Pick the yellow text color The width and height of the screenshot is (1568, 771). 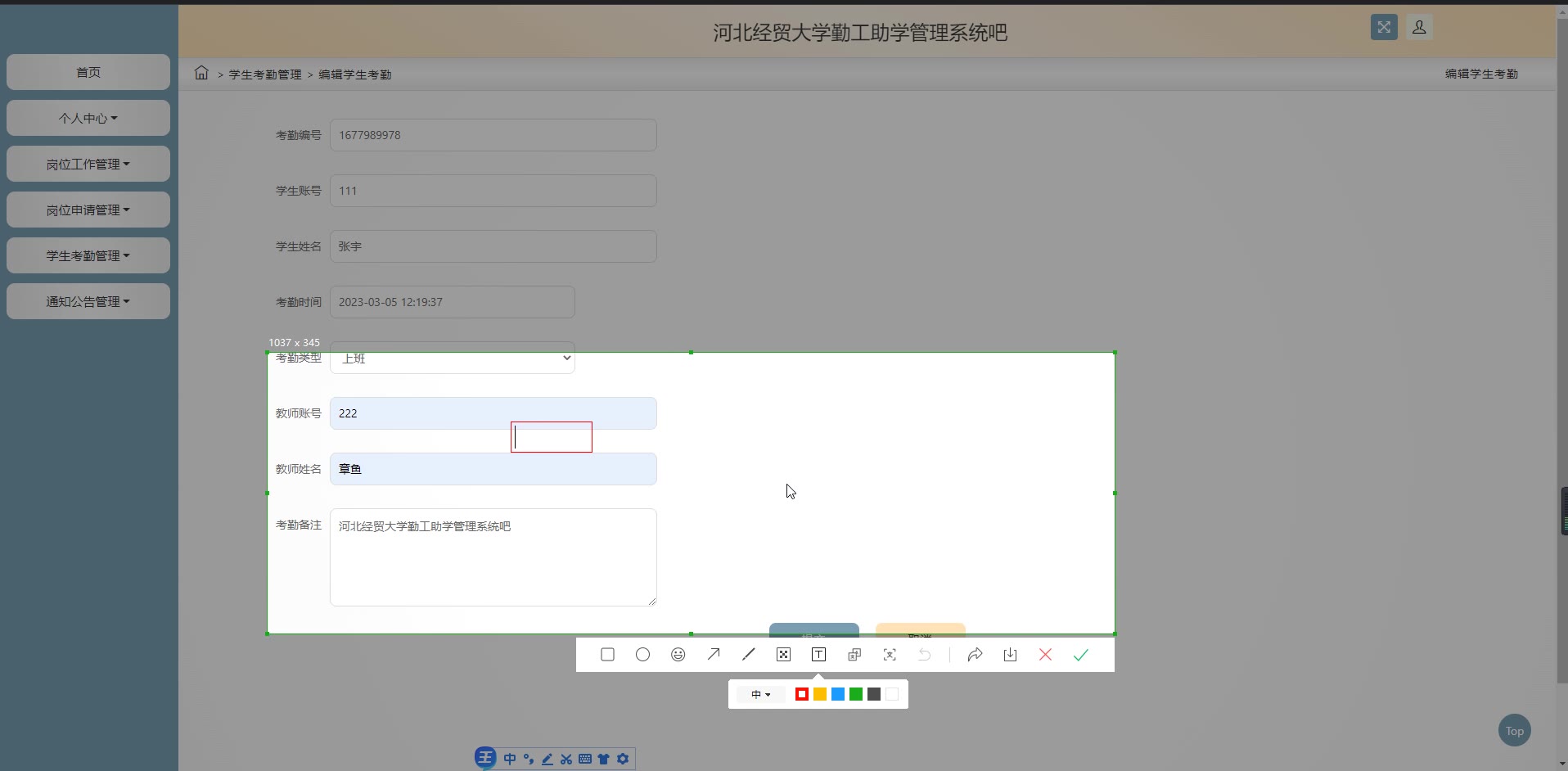tap(820, 695)
